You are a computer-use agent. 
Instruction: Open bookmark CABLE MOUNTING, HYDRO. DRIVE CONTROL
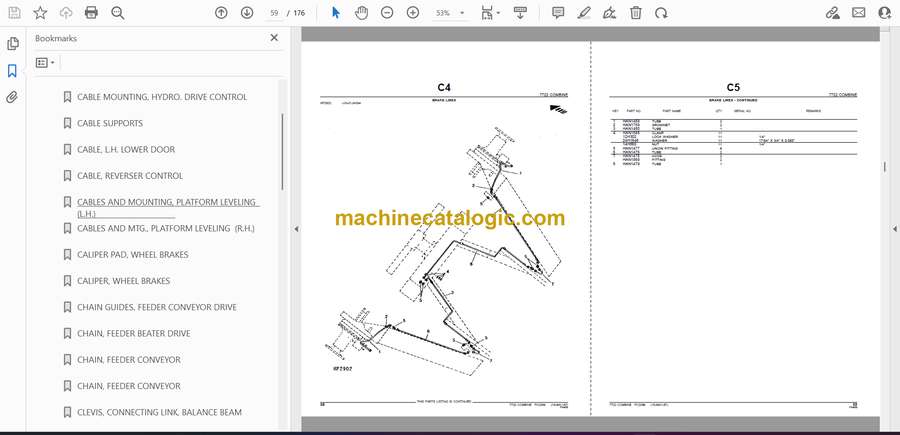(162, 97)
